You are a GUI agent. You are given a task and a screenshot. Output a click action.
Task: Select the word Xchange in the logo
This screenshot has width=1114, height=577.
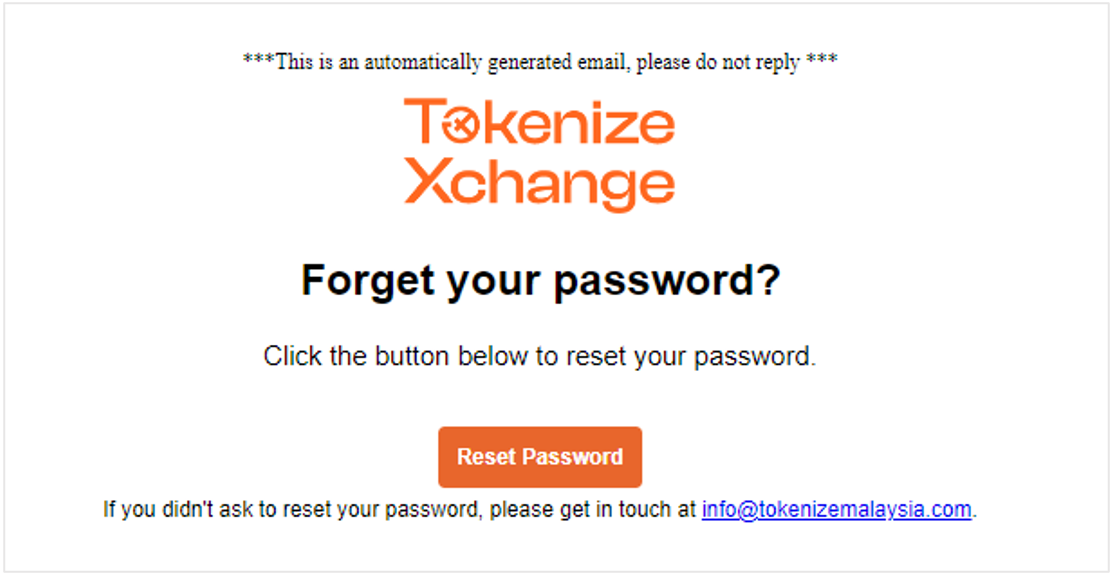click(540, 185)
